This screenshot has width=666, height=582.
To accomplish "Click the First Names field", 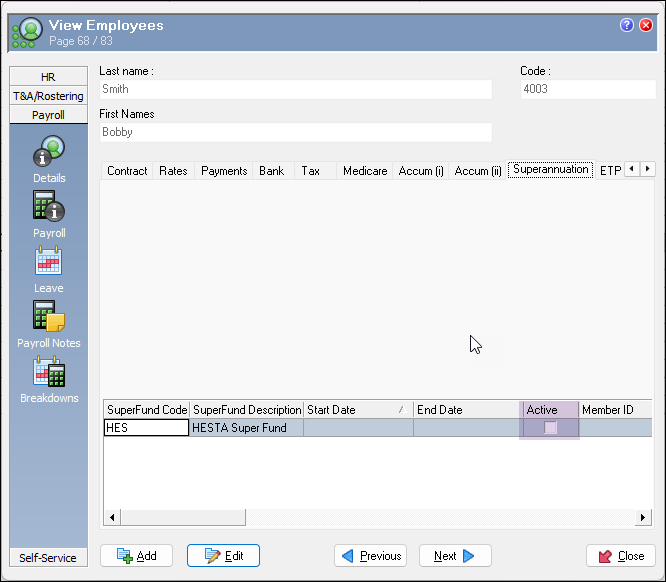I will coord(296,132).
